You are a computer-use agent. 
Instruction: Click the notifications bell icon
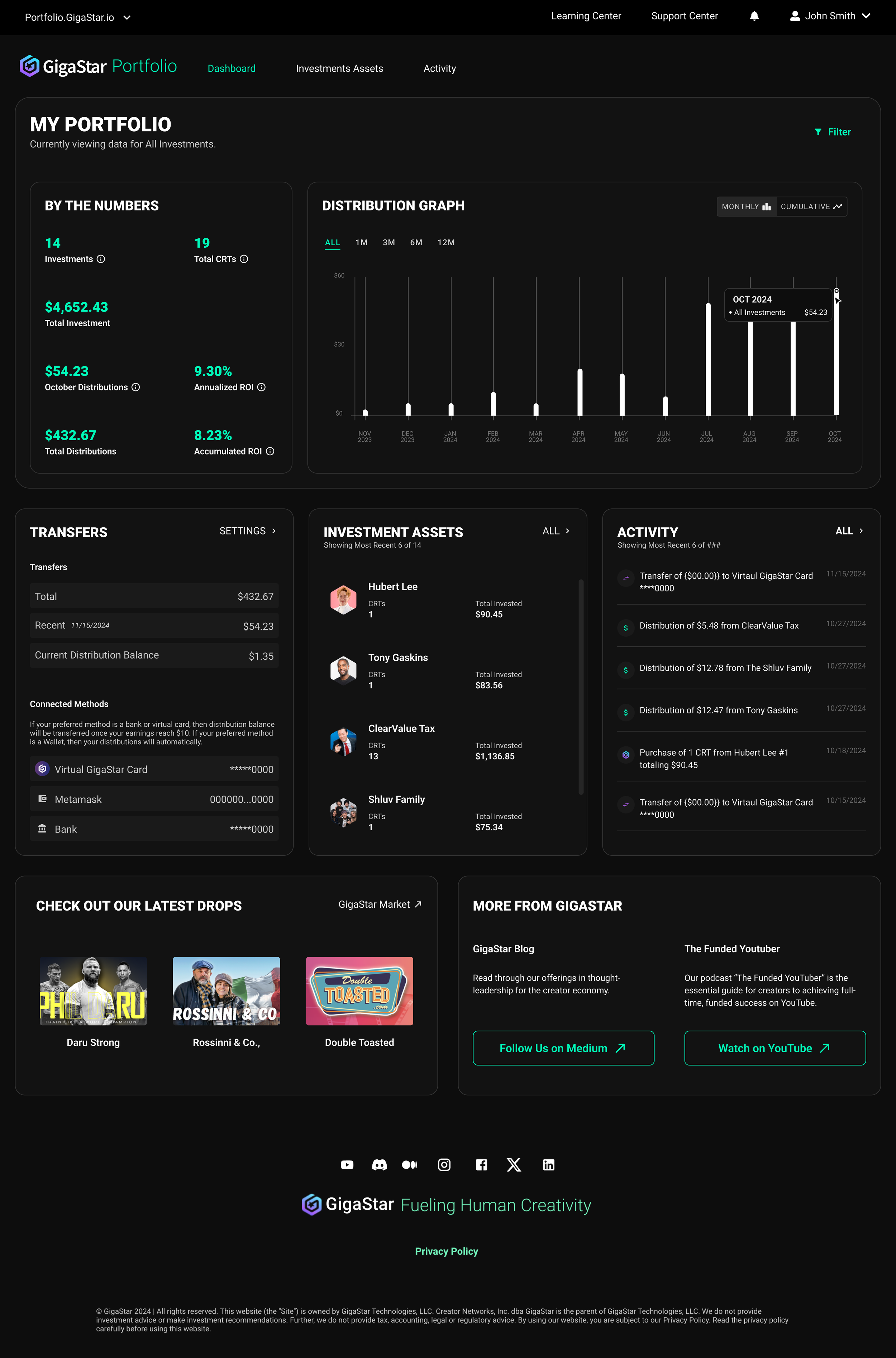click(x=754, y=16)
